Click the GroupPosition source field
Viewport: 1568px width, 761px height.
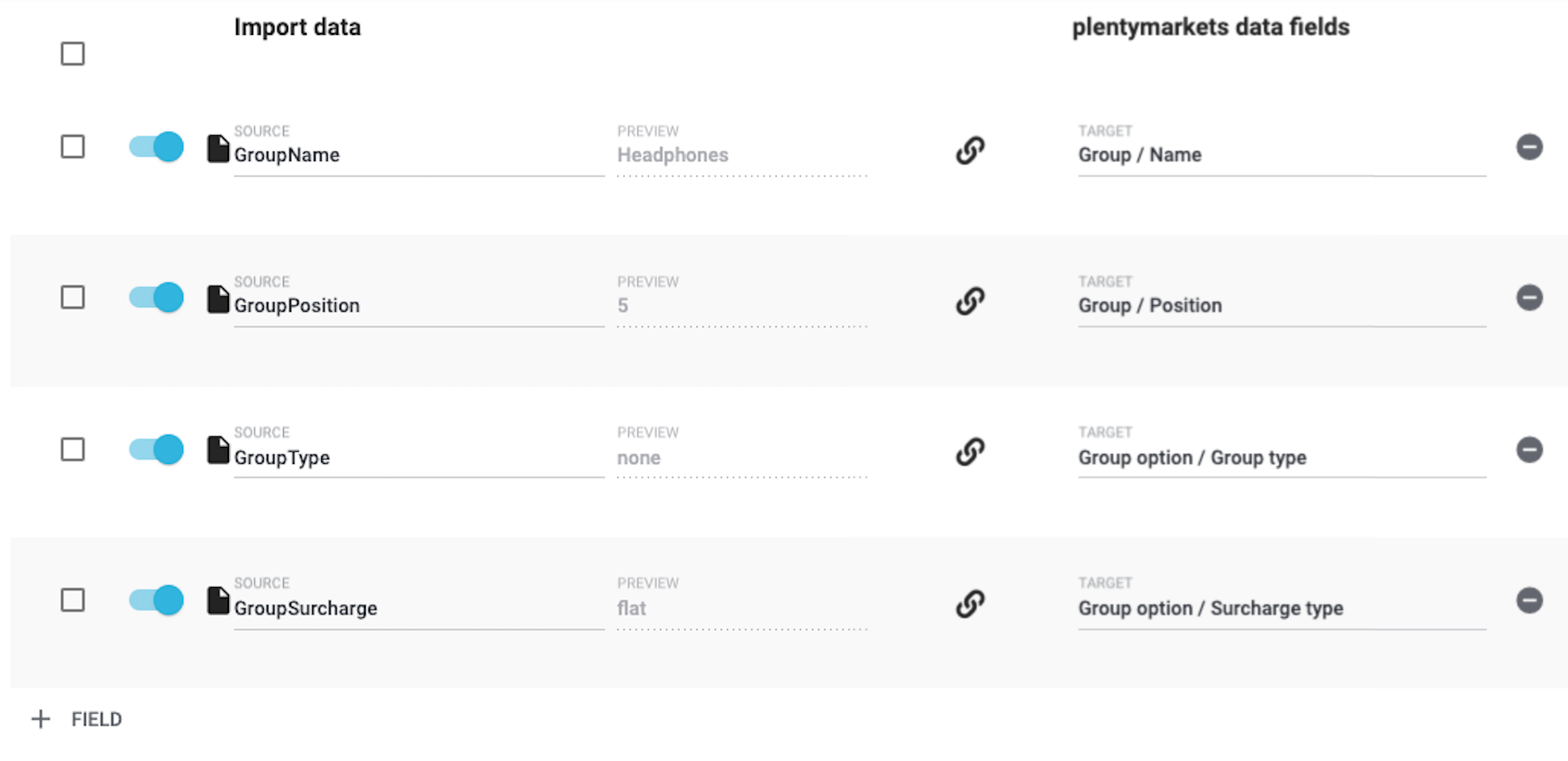pyautogui.click(x=417, y=306)
